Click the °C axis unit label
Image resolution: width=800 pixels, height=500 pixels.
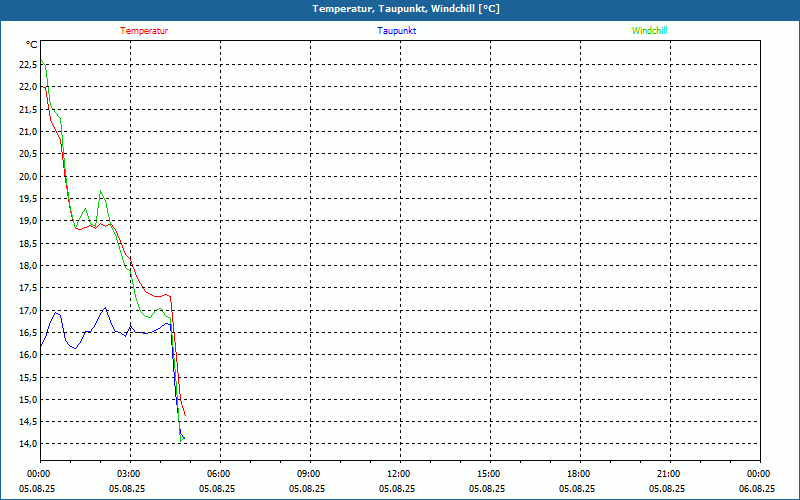point(32,45)
